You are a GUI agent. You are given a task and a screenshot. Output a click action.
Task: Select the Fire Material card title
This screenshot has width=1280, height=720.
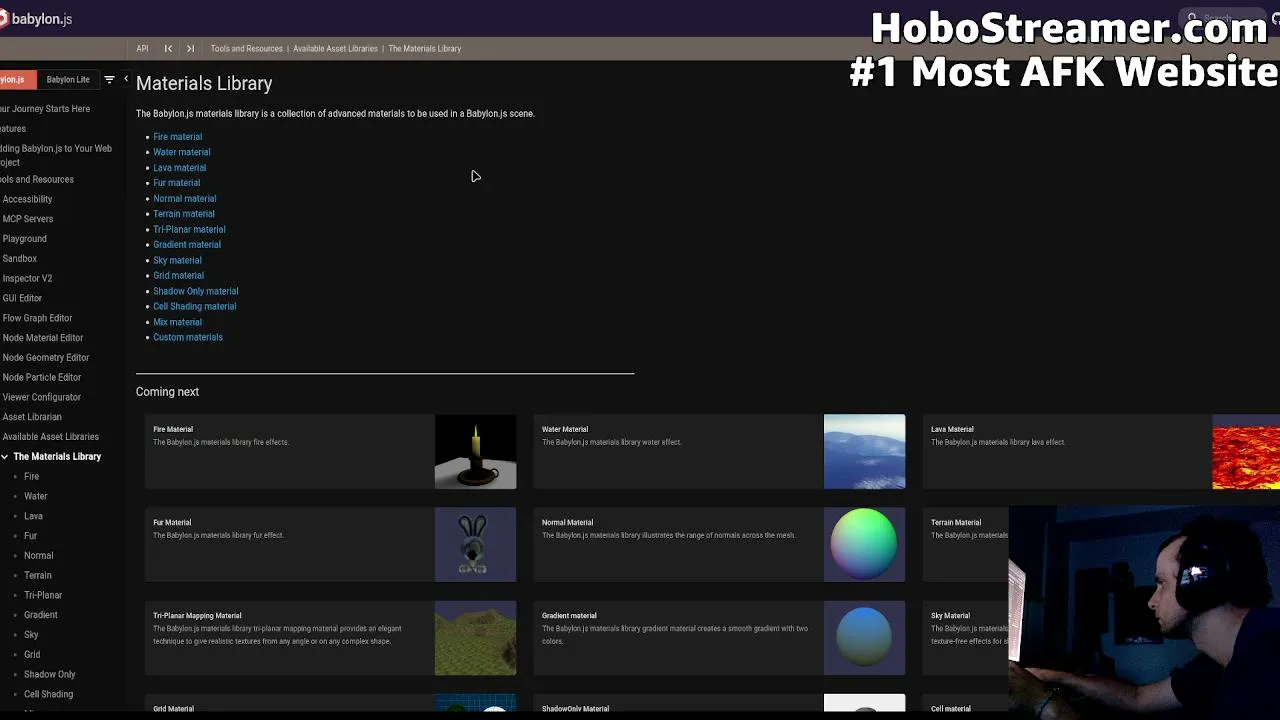point(173,430)
